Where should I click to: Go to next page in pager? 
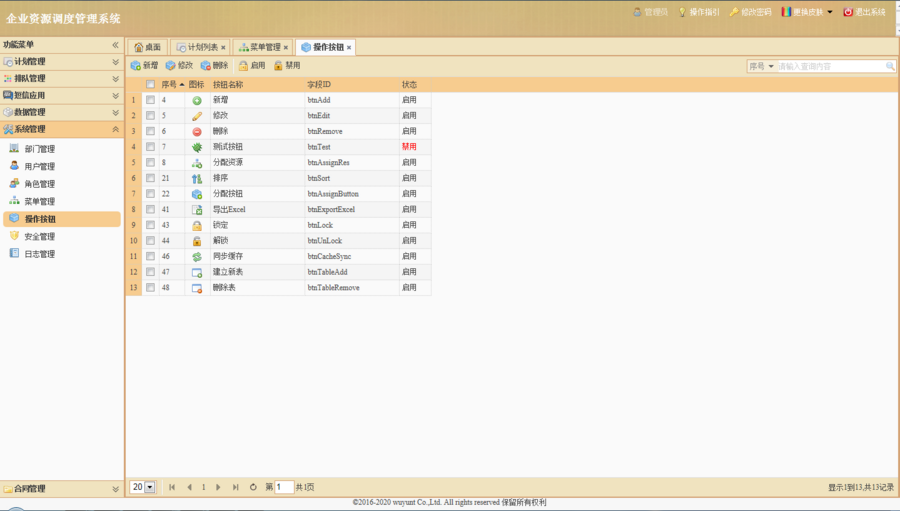218,487
